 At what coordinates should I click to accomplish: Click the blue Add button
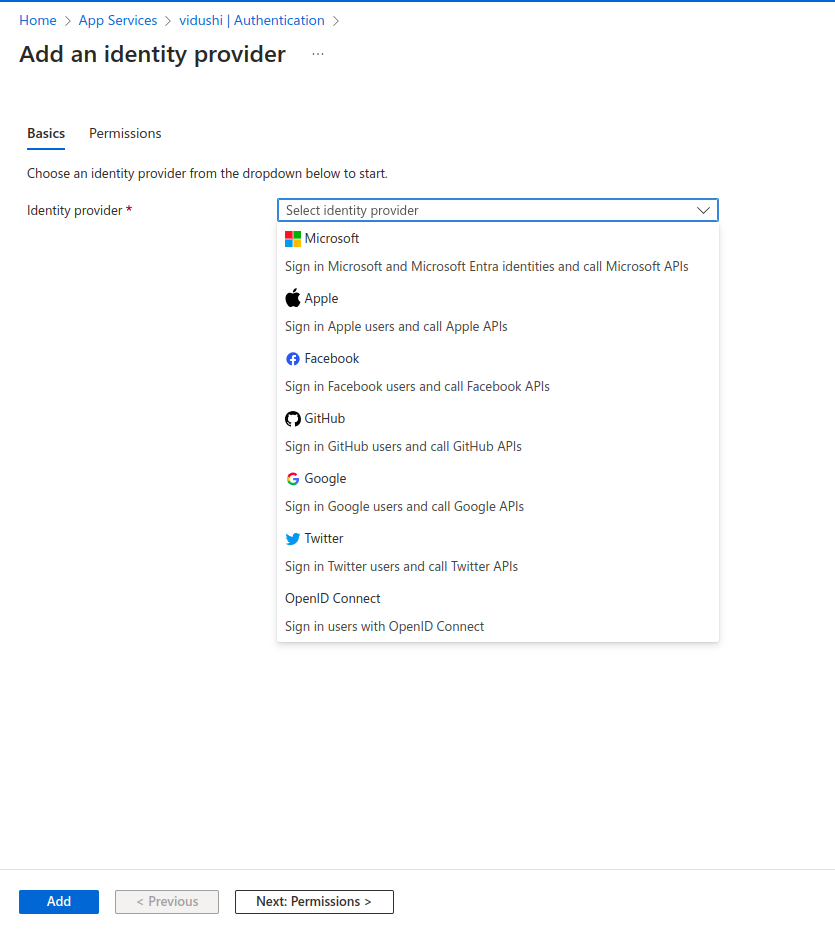point(59,901)
